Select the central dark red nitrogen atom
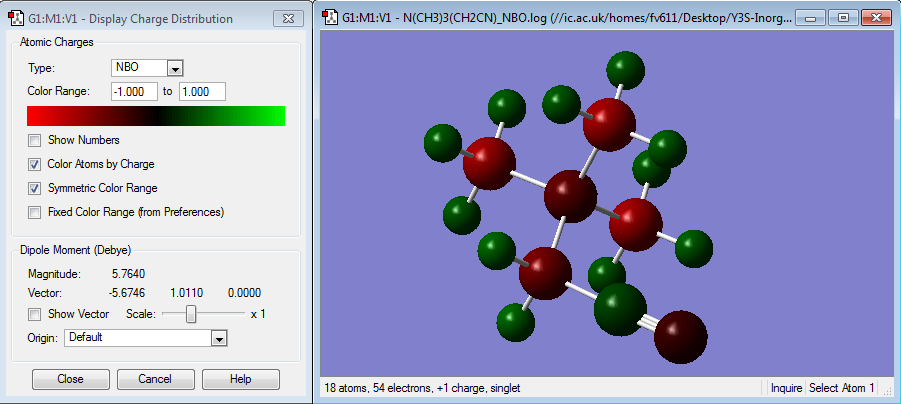 tap(571, 197)
